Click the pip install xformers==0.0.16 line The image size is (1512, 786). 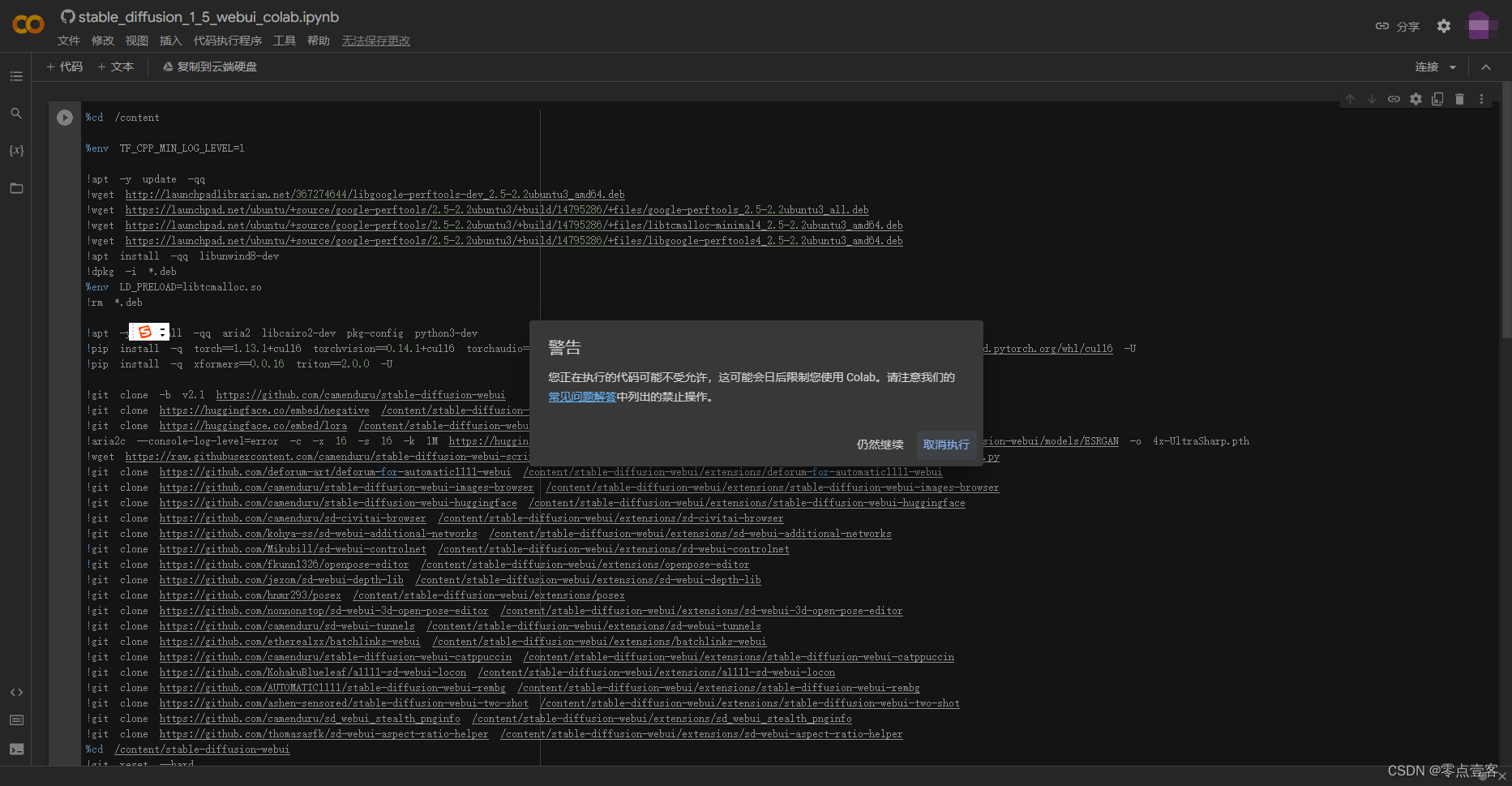point(239,364)
